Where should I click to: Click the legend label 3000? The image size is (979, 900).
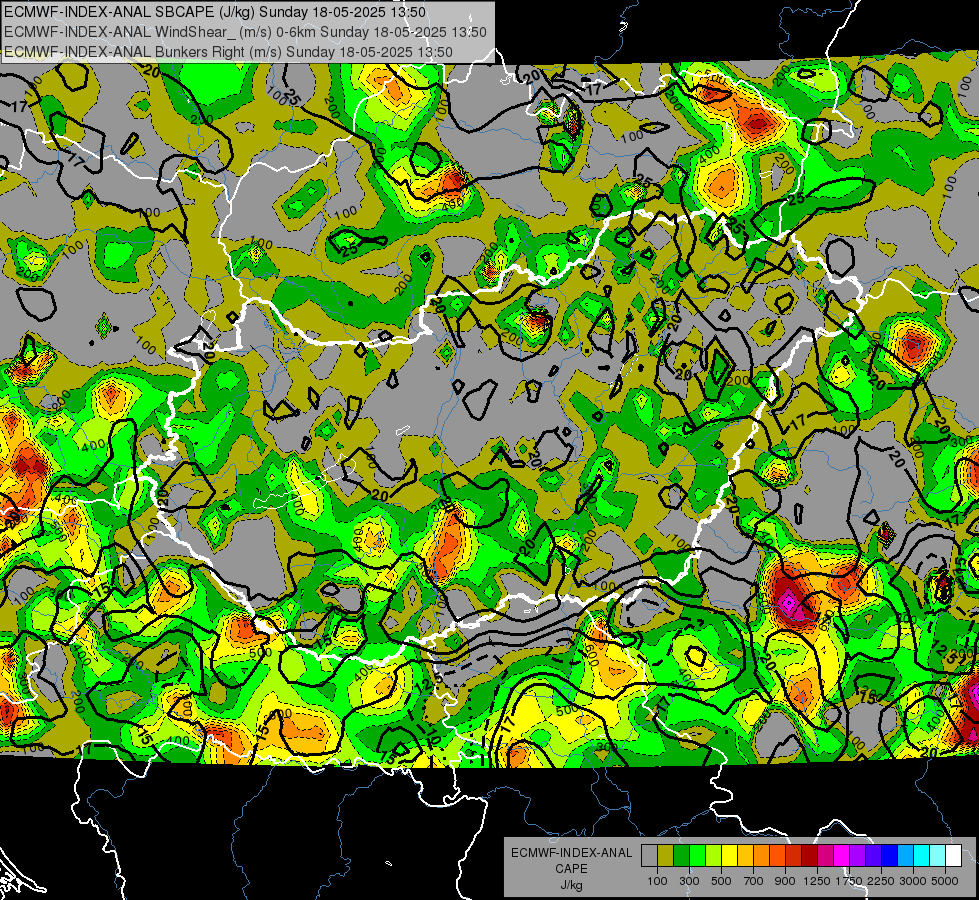[913, 881]
